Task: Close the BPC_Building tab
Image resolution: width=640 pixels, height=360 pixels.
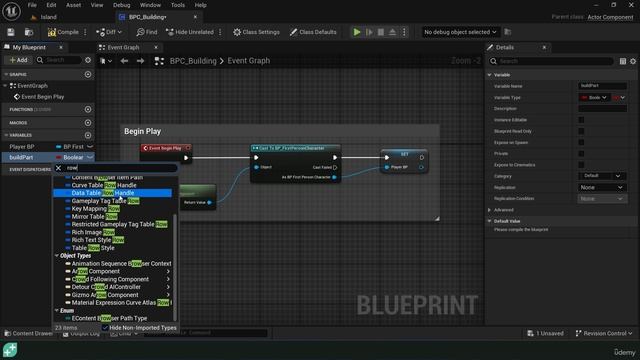Action: (x=195, y=17)
